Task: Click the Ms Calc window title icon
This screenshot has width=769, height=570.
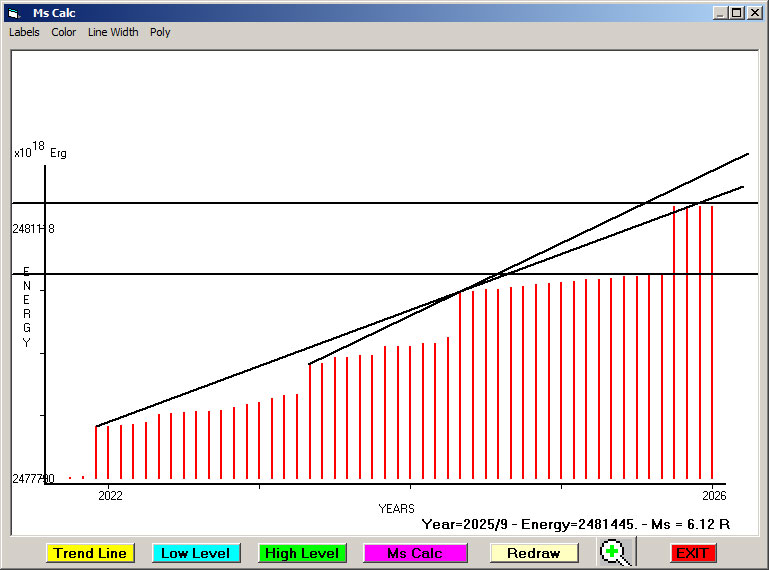Action: 13,13
